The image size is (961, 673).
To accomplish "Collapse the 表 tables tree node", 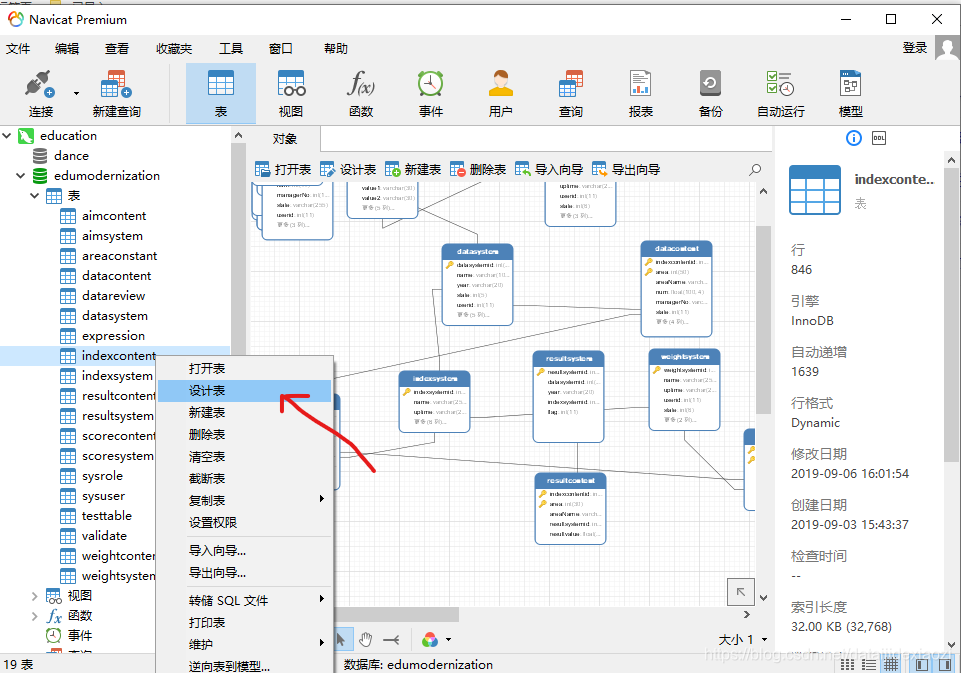I will pyautogui.click(x=35, y=196).
